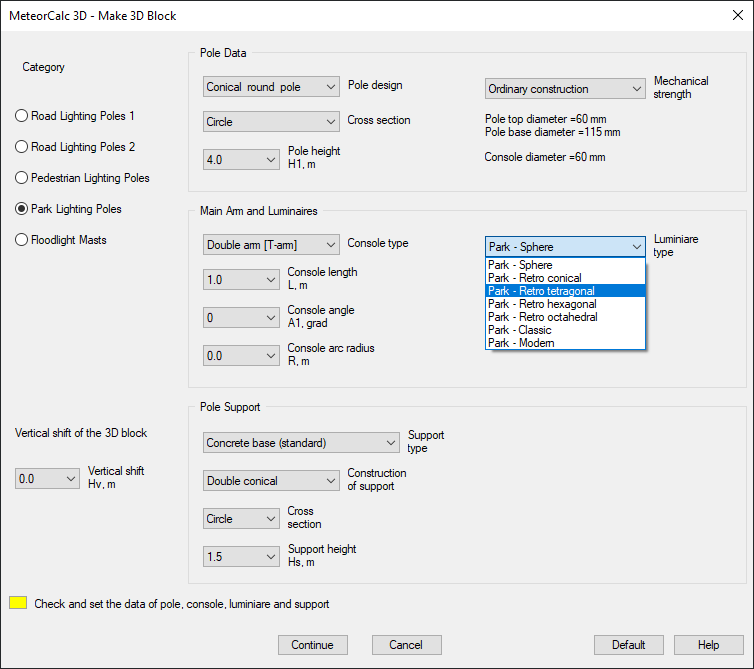Select Floodlight Masts radio button
This screenshot has height=669, width=754.
[22, 240]
